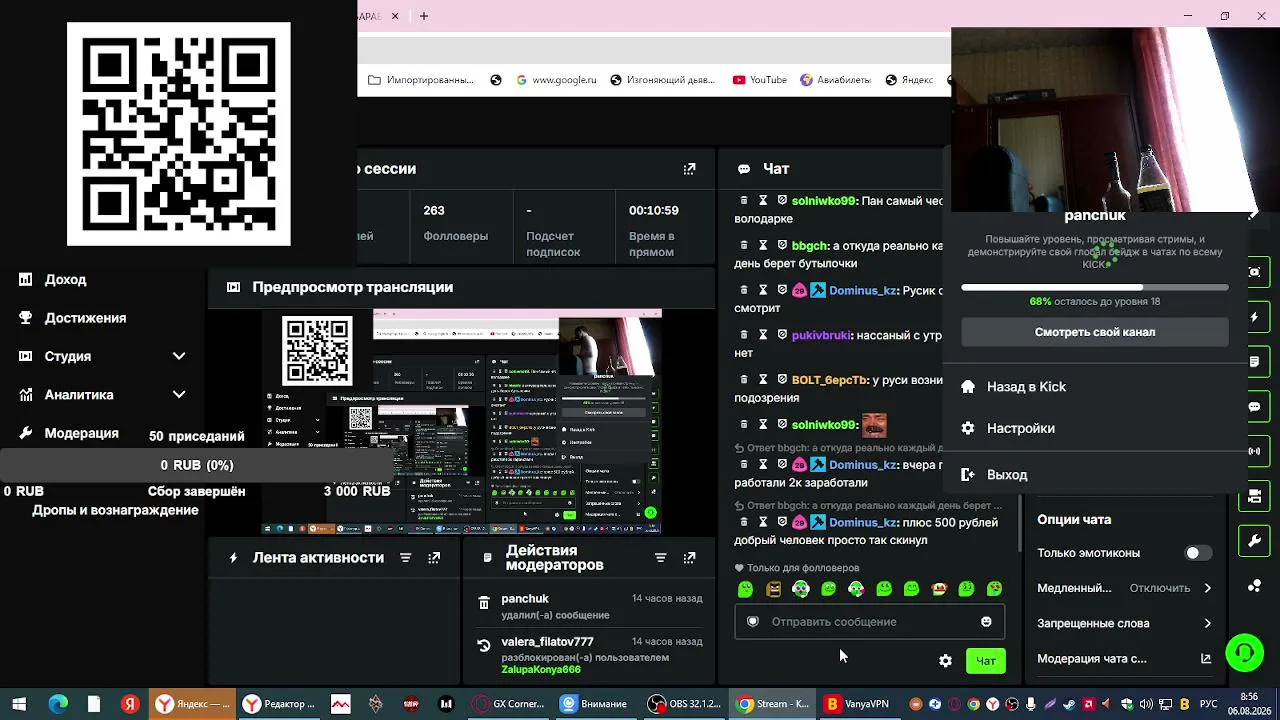Pop out the Действия модераторов panel

(x=689, y=558)
